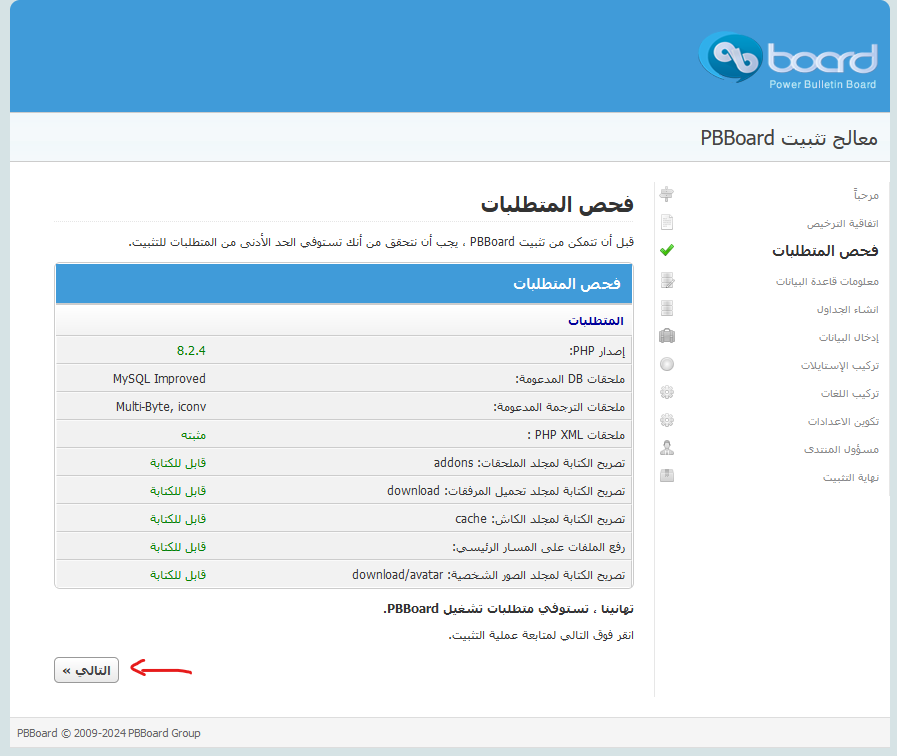This screenshot has width=897, height=756.
Task: Go to the معلومات قاعدة البيانات sidebar step
Action: pos(827,281)
